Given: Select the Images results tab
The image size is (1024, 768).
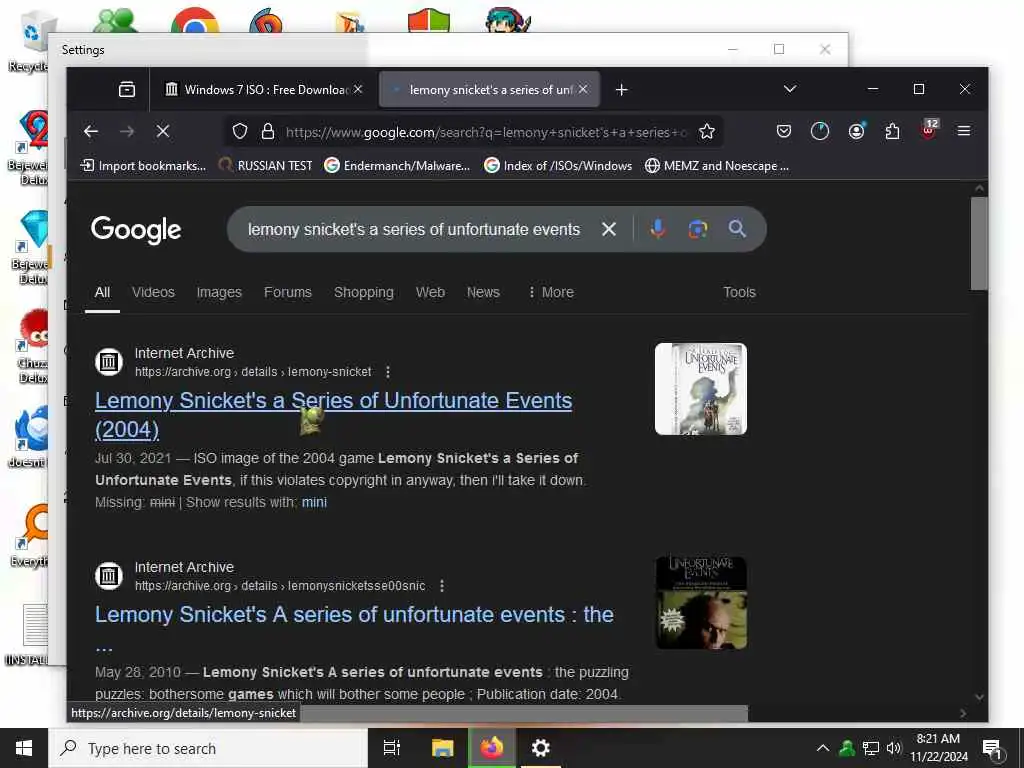Looking at the screenshot, I should tap(219, 293).
